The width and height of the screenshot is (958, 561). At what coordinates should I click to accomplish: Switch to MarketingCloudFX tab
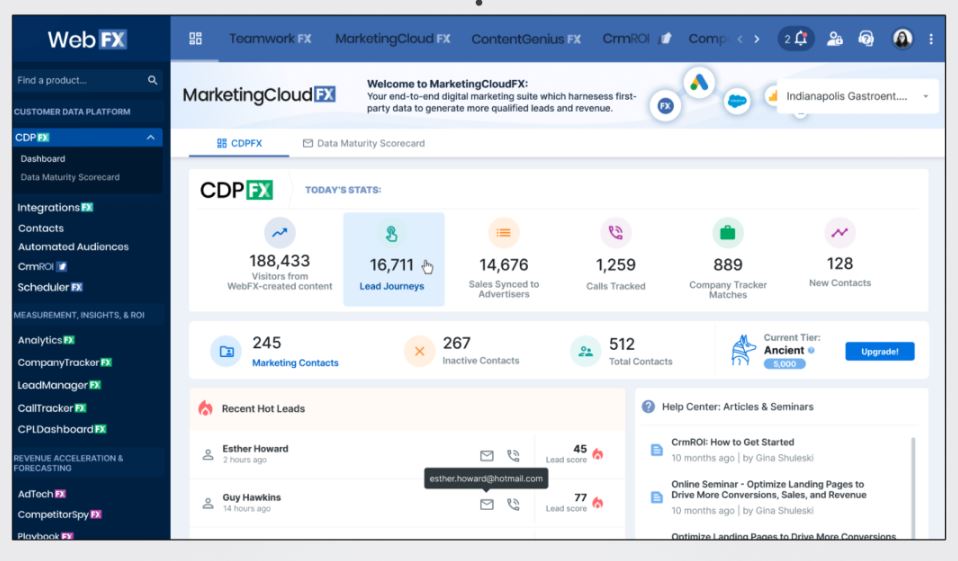click(393, 38)
